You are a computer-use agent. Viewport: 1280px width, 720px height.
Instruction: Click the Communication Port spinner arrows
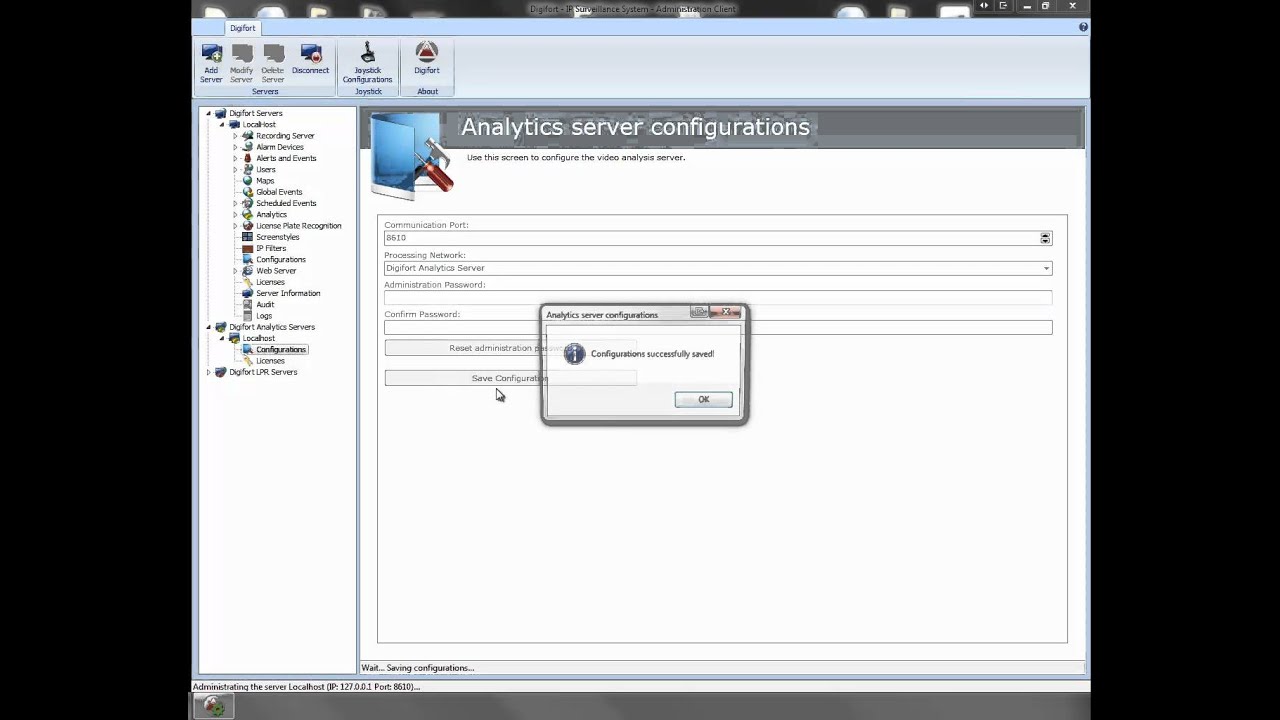[1045, 238]
